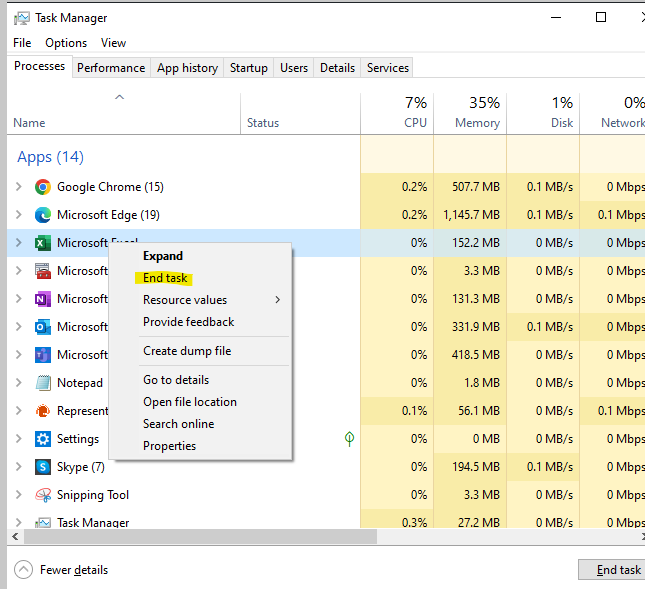Click the horizontal scrollbar thumb
The height and width of the screenshot is (589, 645).
tap(200, 536)
